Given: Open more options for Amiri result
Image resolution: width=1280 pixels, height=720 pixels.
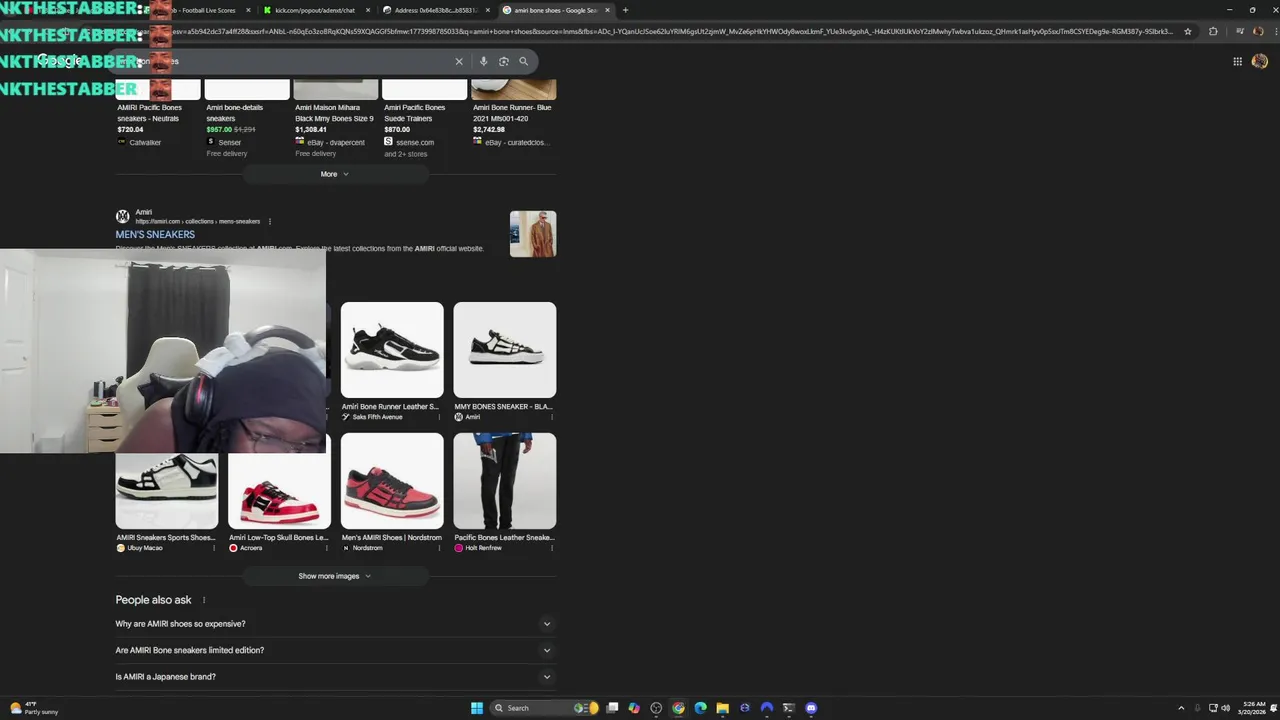Looking at the screenshot, I should [270, 221].
